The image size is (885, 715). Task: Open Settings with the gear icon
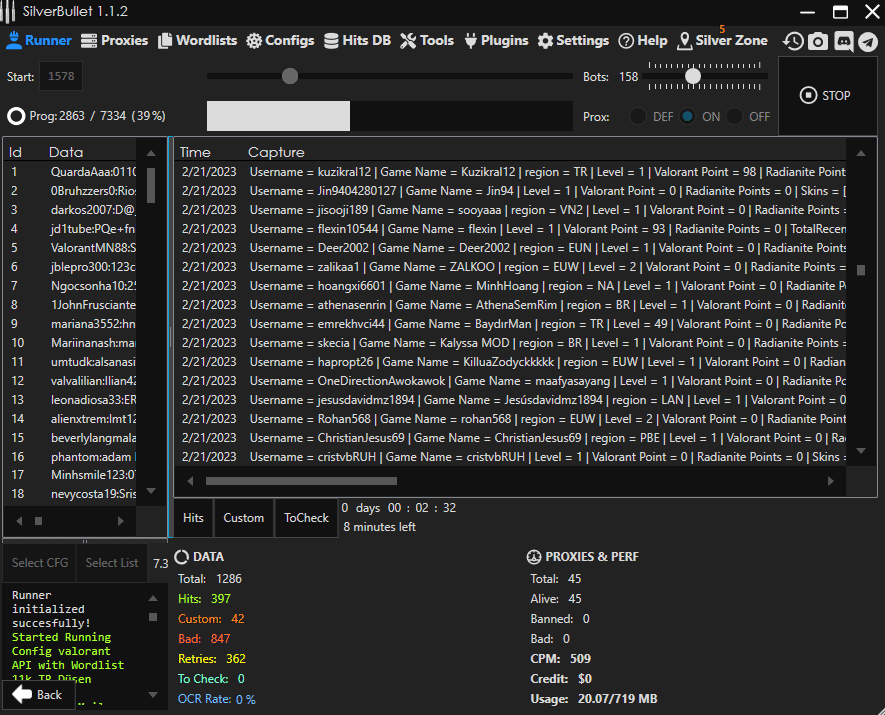pyautogui.click(x=573, y=41)
